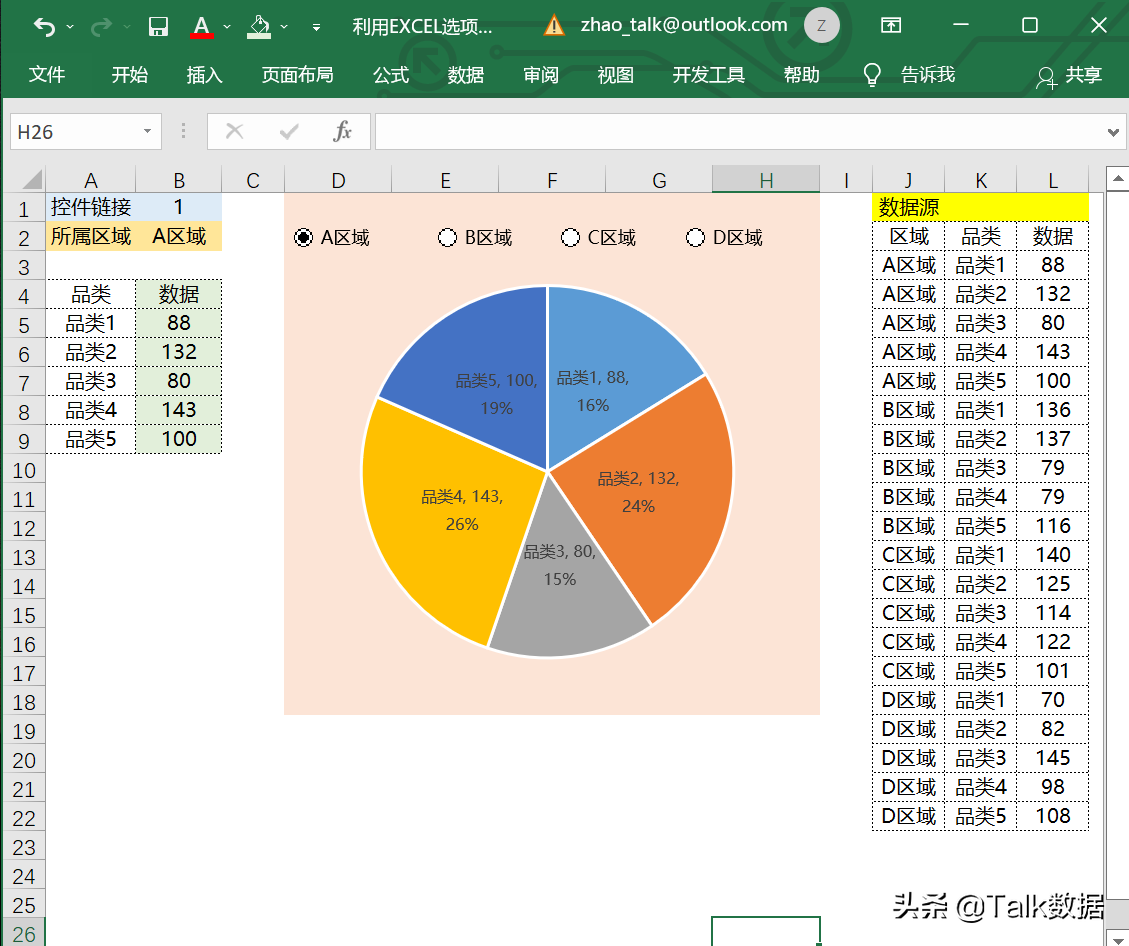Click the lightbulb Tell Me icon
This screenshot has width=1129, height=946.
pyautogui.click(x=872, y=75)
